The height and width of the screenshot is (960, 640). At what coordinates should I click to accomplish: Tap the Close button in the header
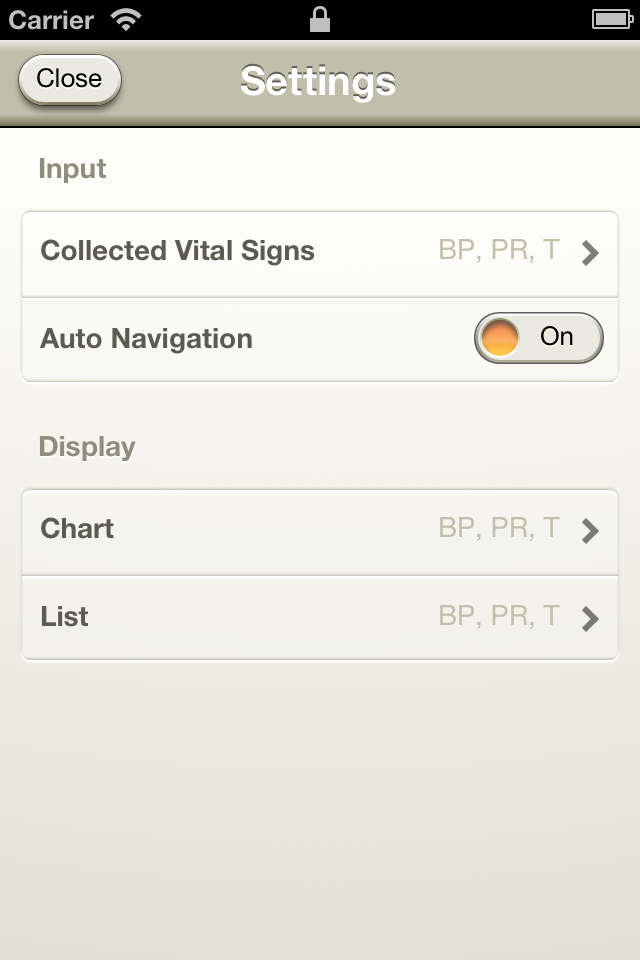coord(70,80)
